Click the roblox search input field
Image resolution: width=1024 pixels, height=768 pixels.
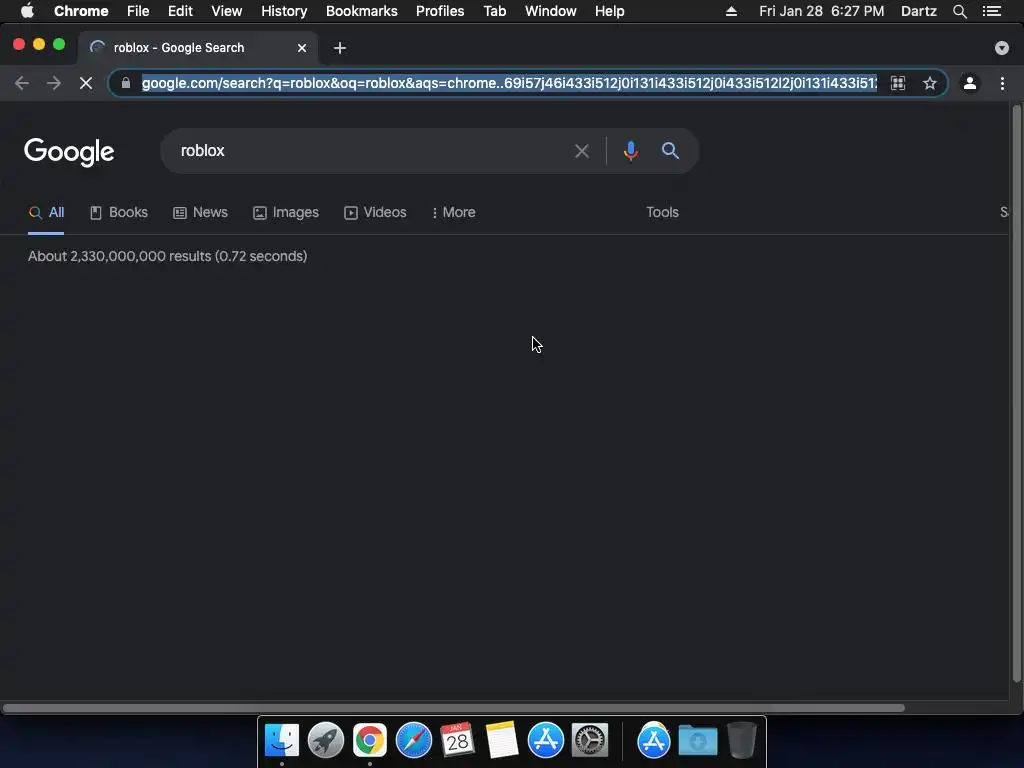(x=372, y=151)
